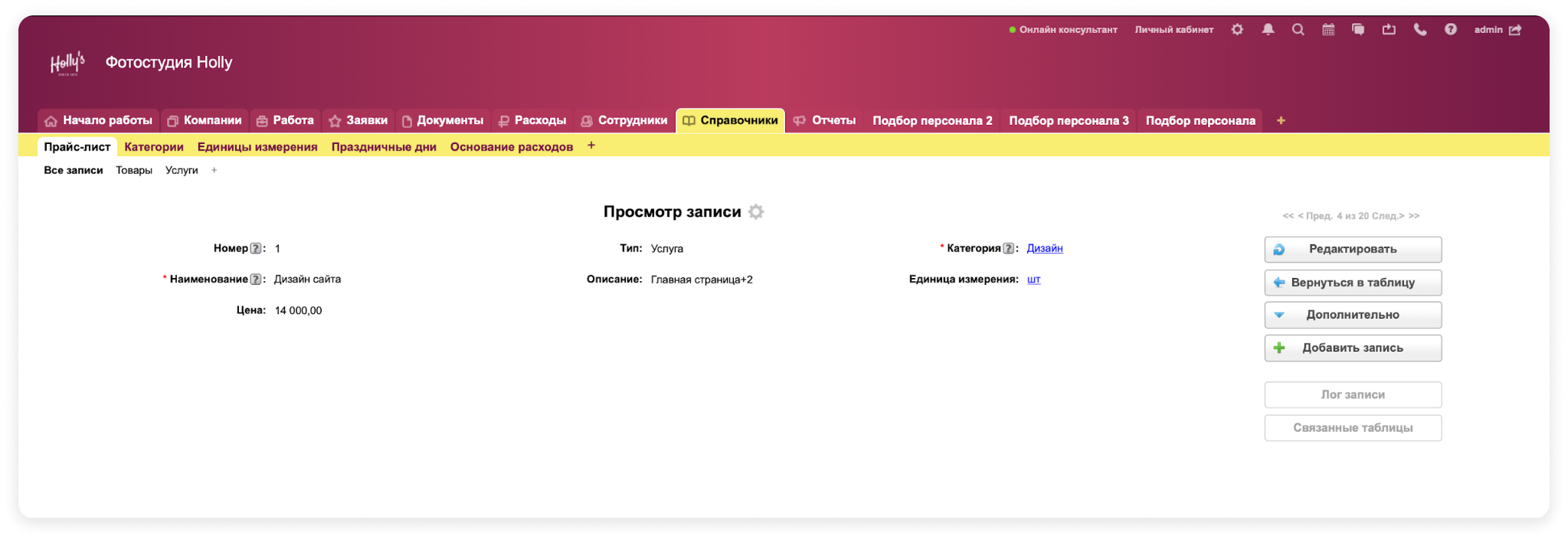Click the phone call icon
The height and width of the screenshot is (540, 1568).
pyautogui.click(x=1419, y=30)
